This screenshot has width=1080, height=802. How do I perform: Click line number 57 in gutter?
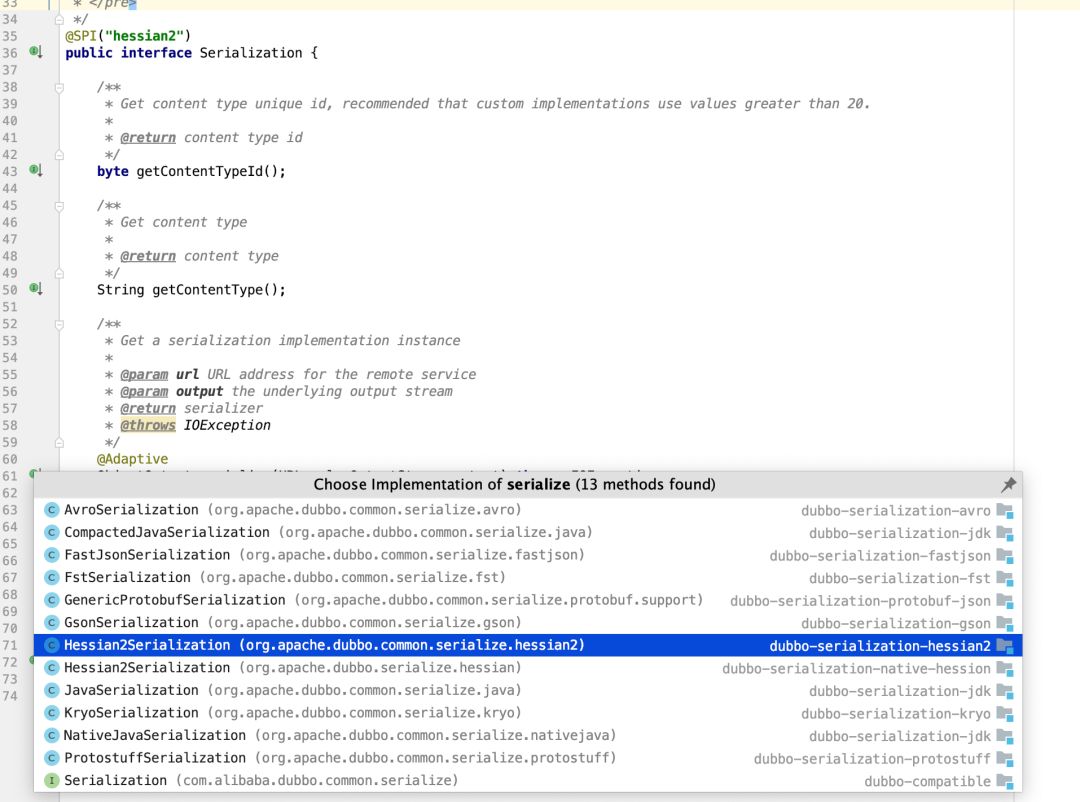coord(10,409)
